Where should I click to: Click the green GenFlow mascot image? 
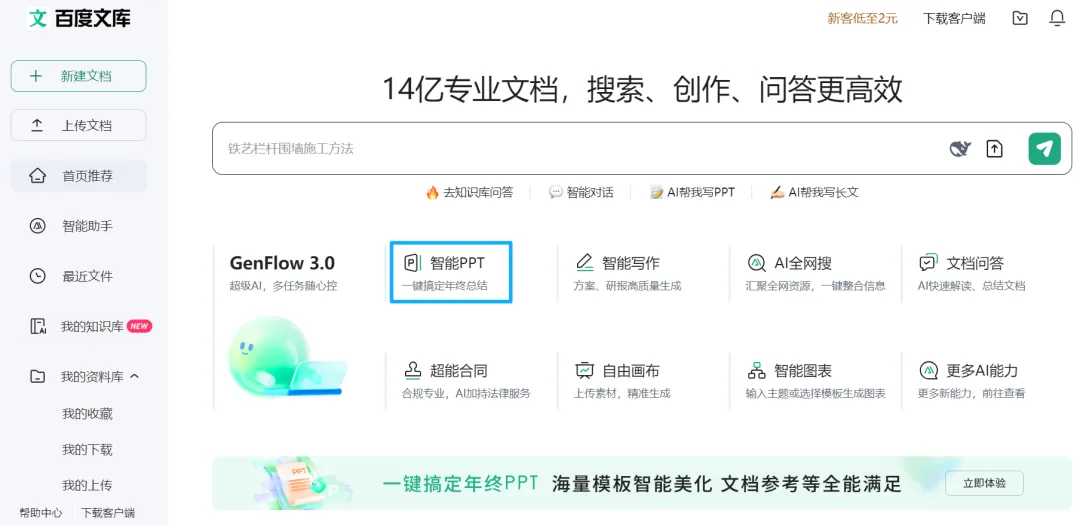point(287,356)
